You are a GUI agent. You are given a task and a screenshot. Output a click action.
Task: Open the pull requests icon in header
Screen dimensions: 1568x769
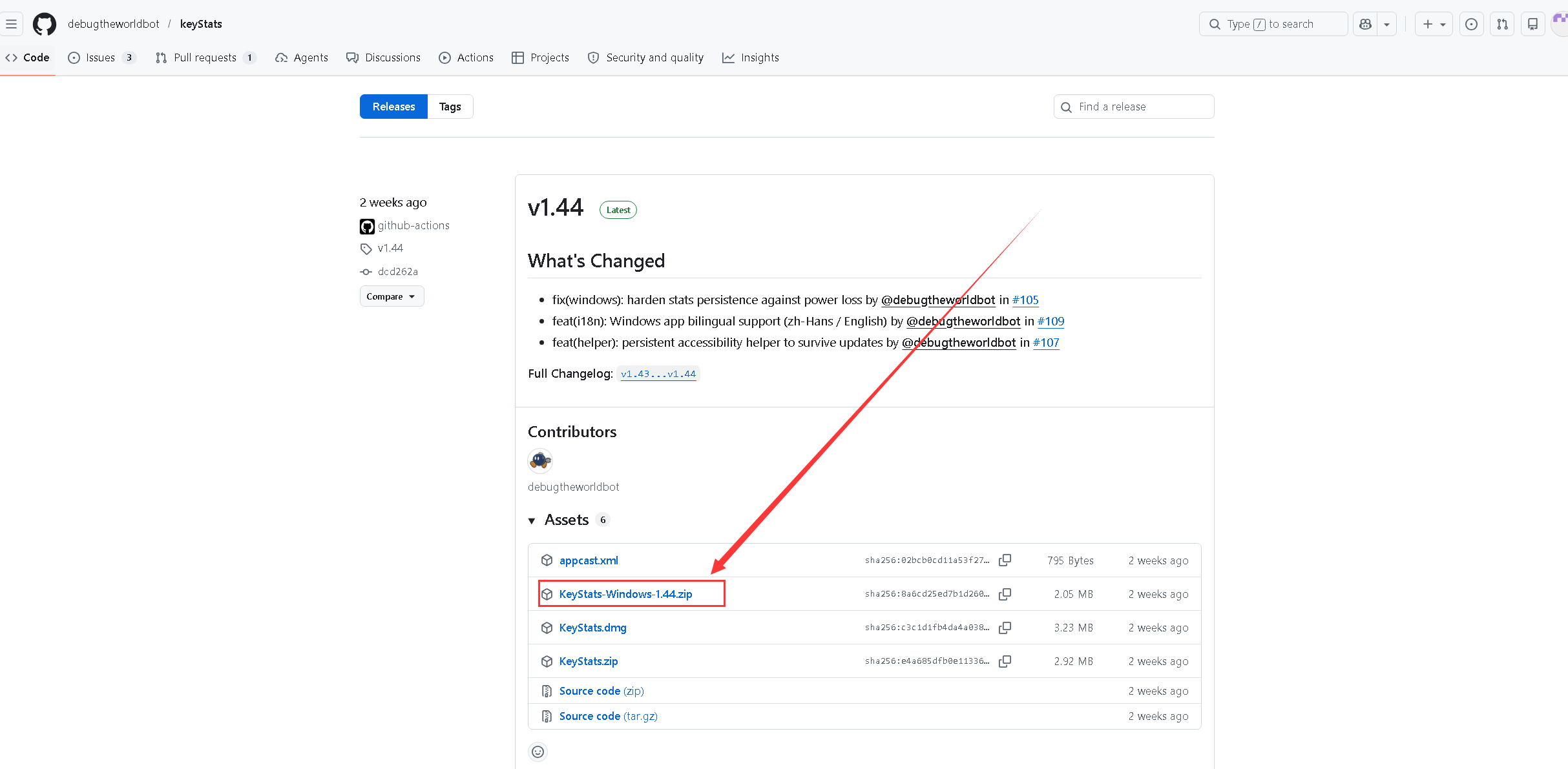(x=1502, y=24)
